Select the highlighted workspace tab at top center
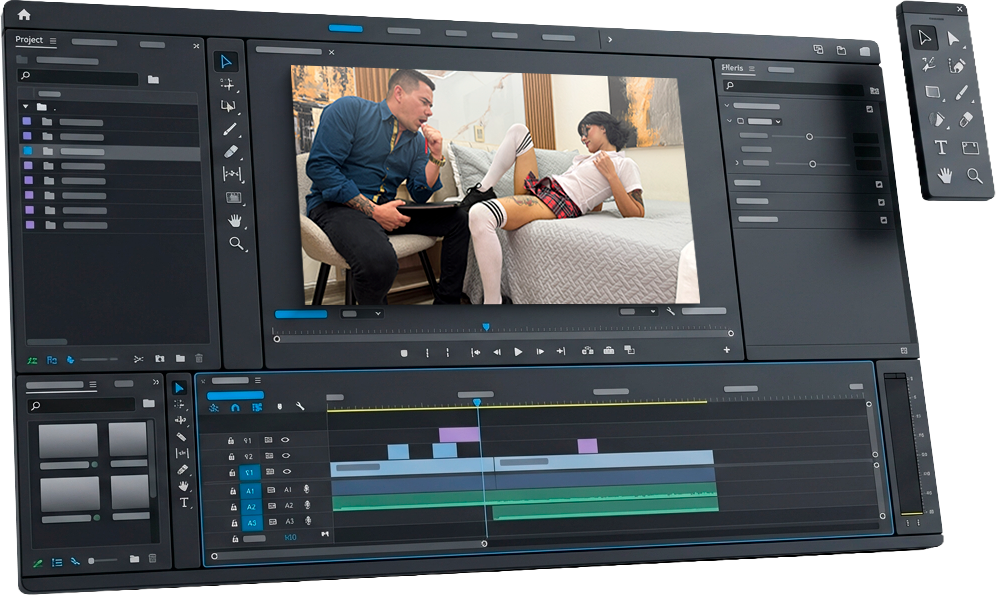This screenshot has width=996, height=595. pyautogui.click(x=346, y=29)
